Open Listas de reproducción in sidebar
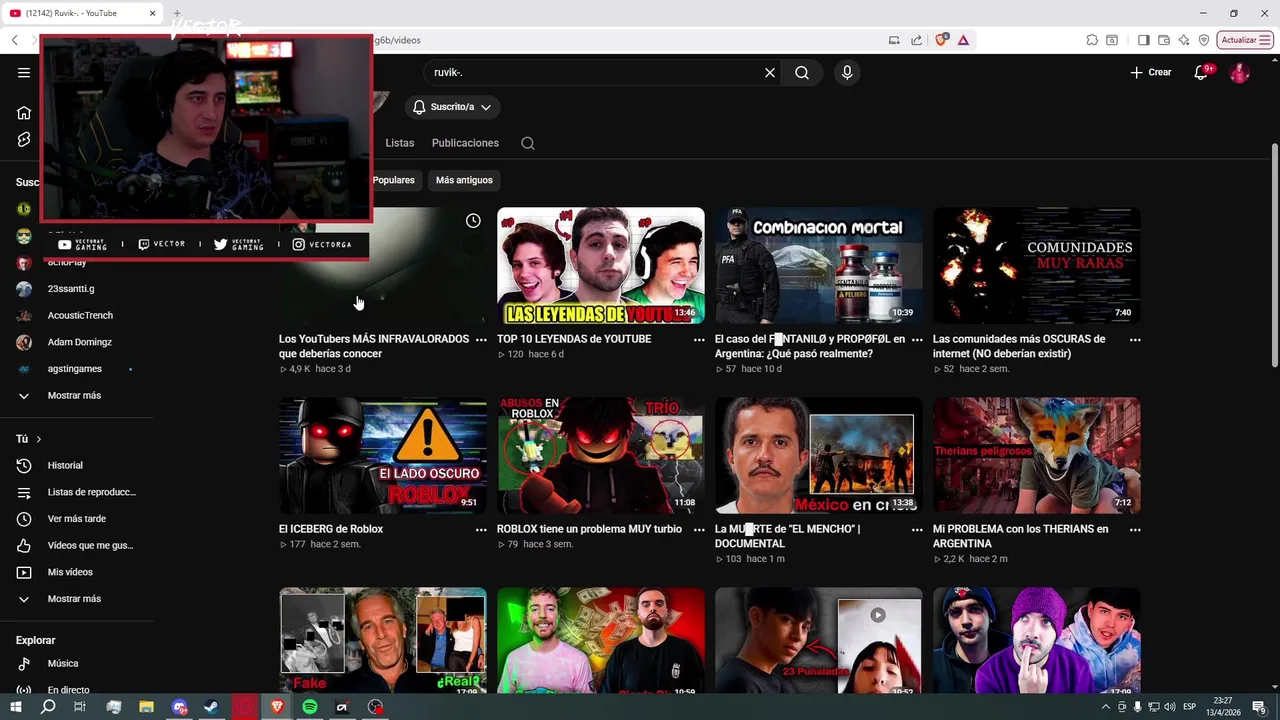The image size is (1280, 720). 77,493
